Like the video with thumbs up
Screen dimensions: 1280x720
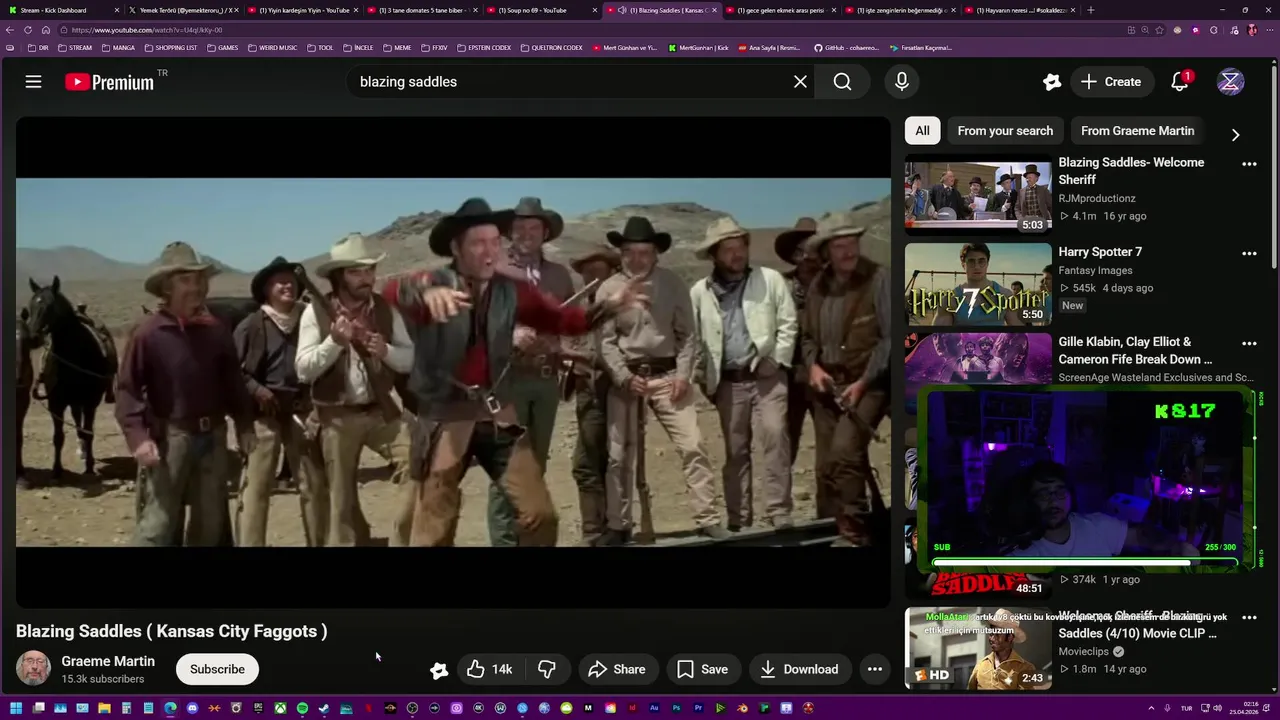click(x=490, y=669)
